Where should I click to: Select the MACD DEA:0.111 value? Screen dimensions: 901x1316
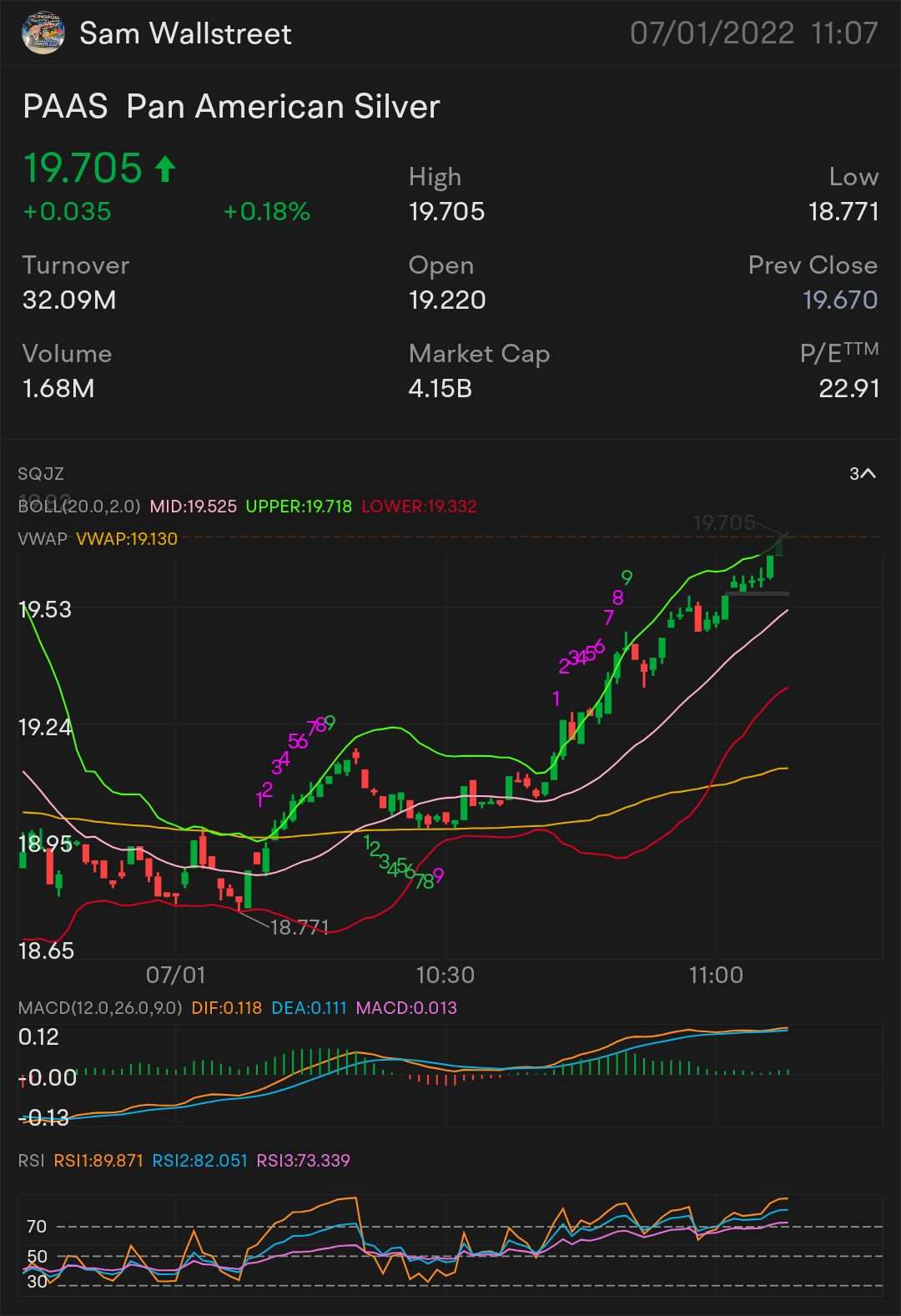(x=309, y=1008)
